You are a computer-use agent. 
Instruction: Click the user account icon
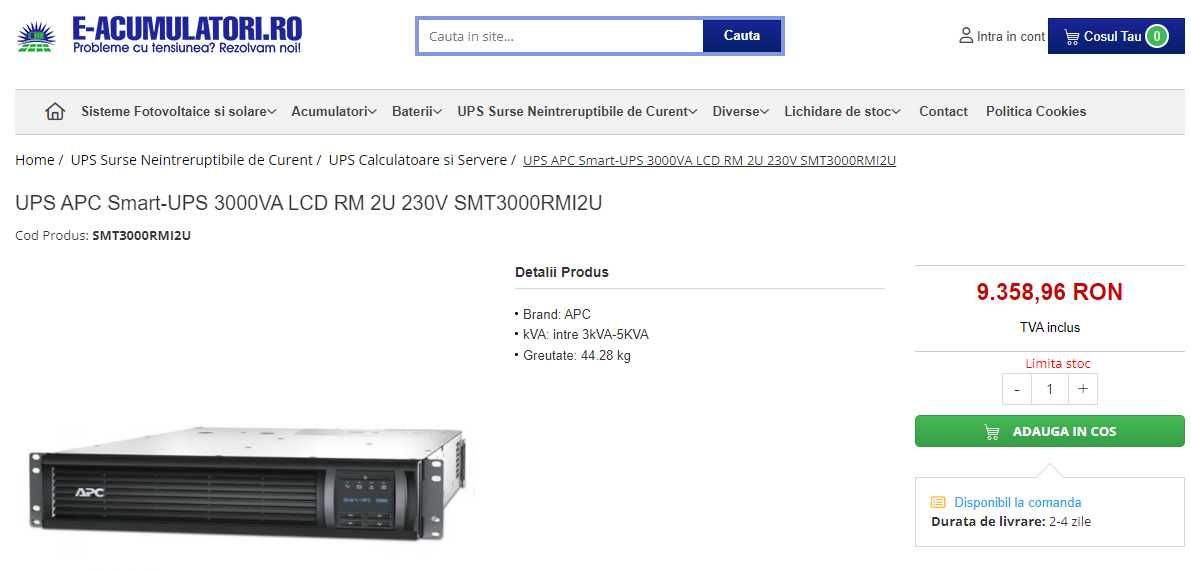point(965,36)
